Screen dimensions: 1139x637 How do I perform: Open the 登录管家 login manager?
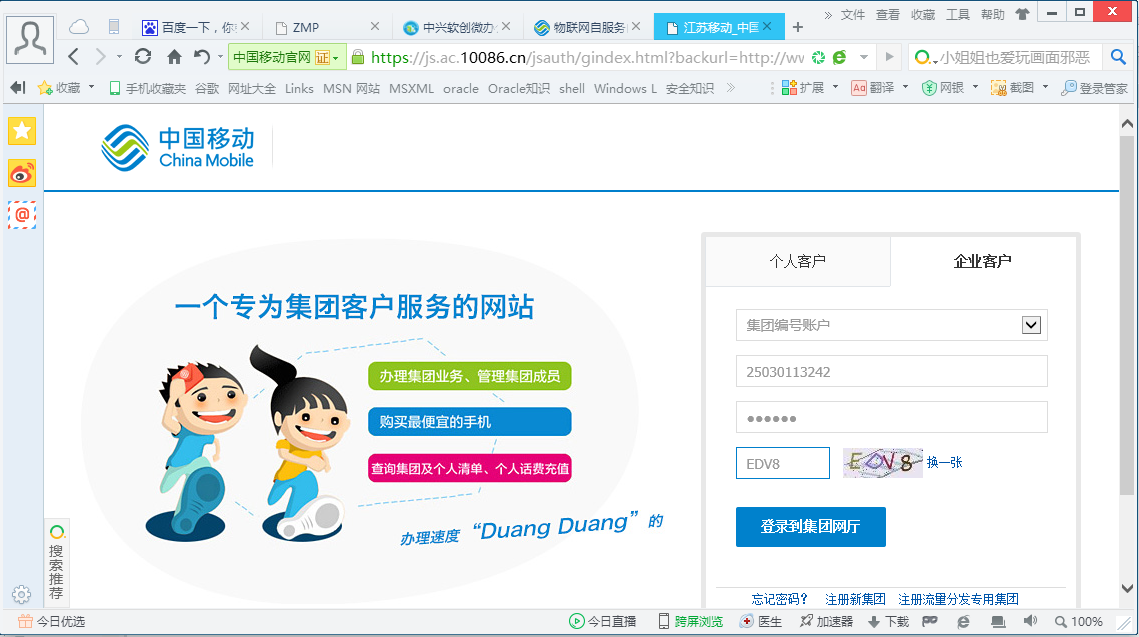tap(1094, 88)
